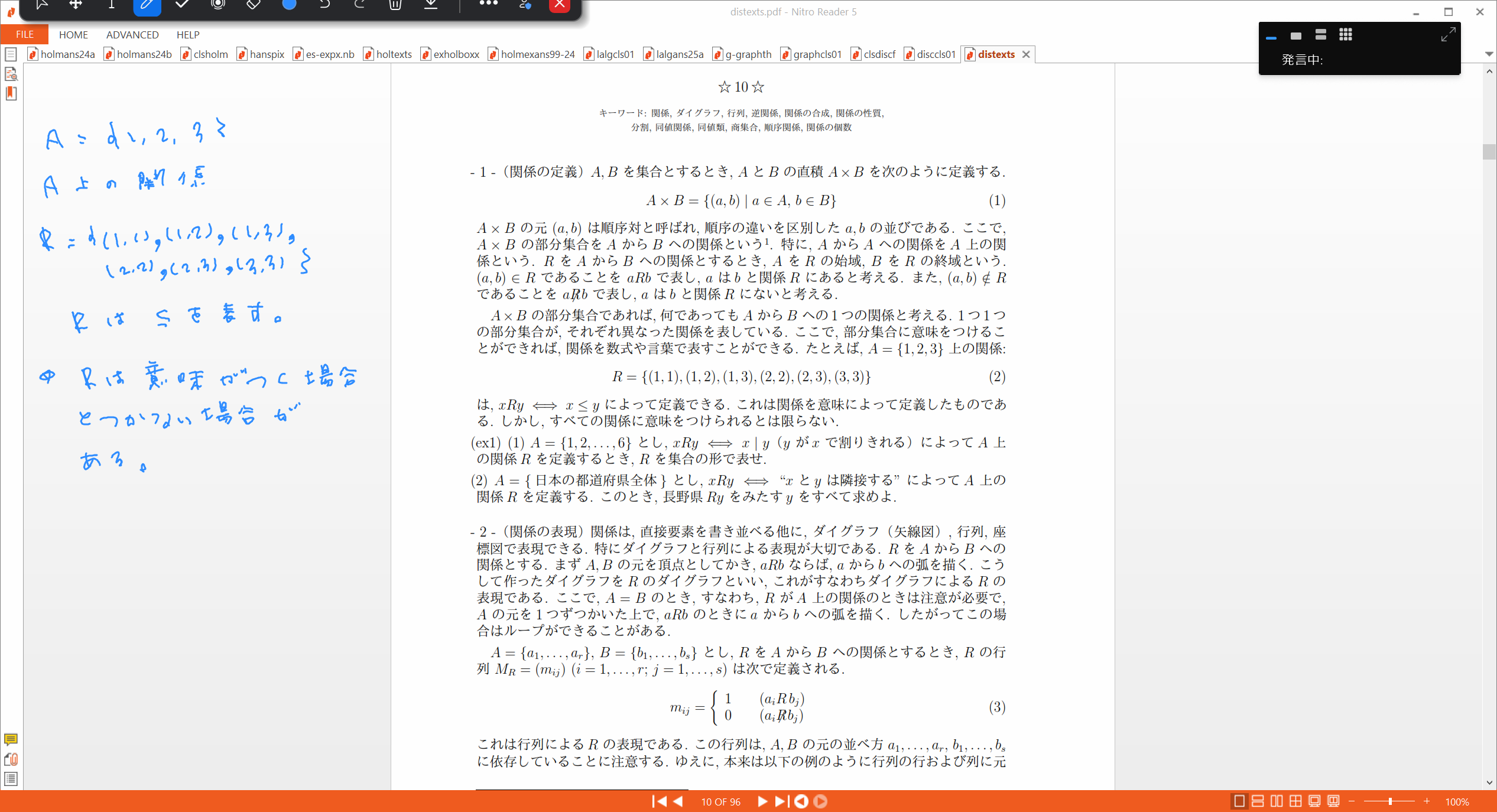1497x812 pixels.
Task: Open the holtexts document tab
Action: click(x=388, y=54)
